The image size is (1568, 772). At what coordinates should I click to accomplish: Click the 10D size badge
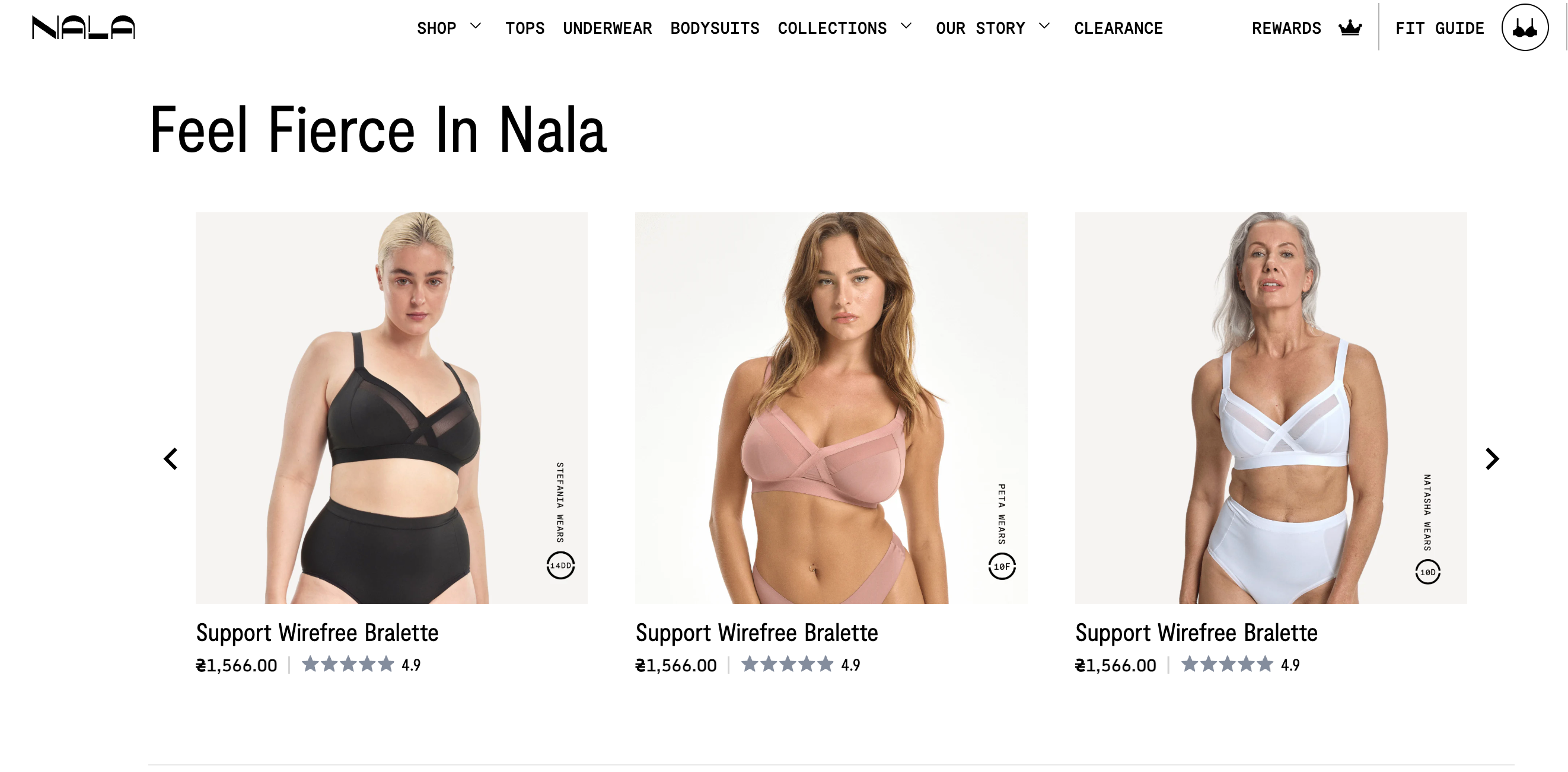pyautogui.click(x=1427, y=572)
